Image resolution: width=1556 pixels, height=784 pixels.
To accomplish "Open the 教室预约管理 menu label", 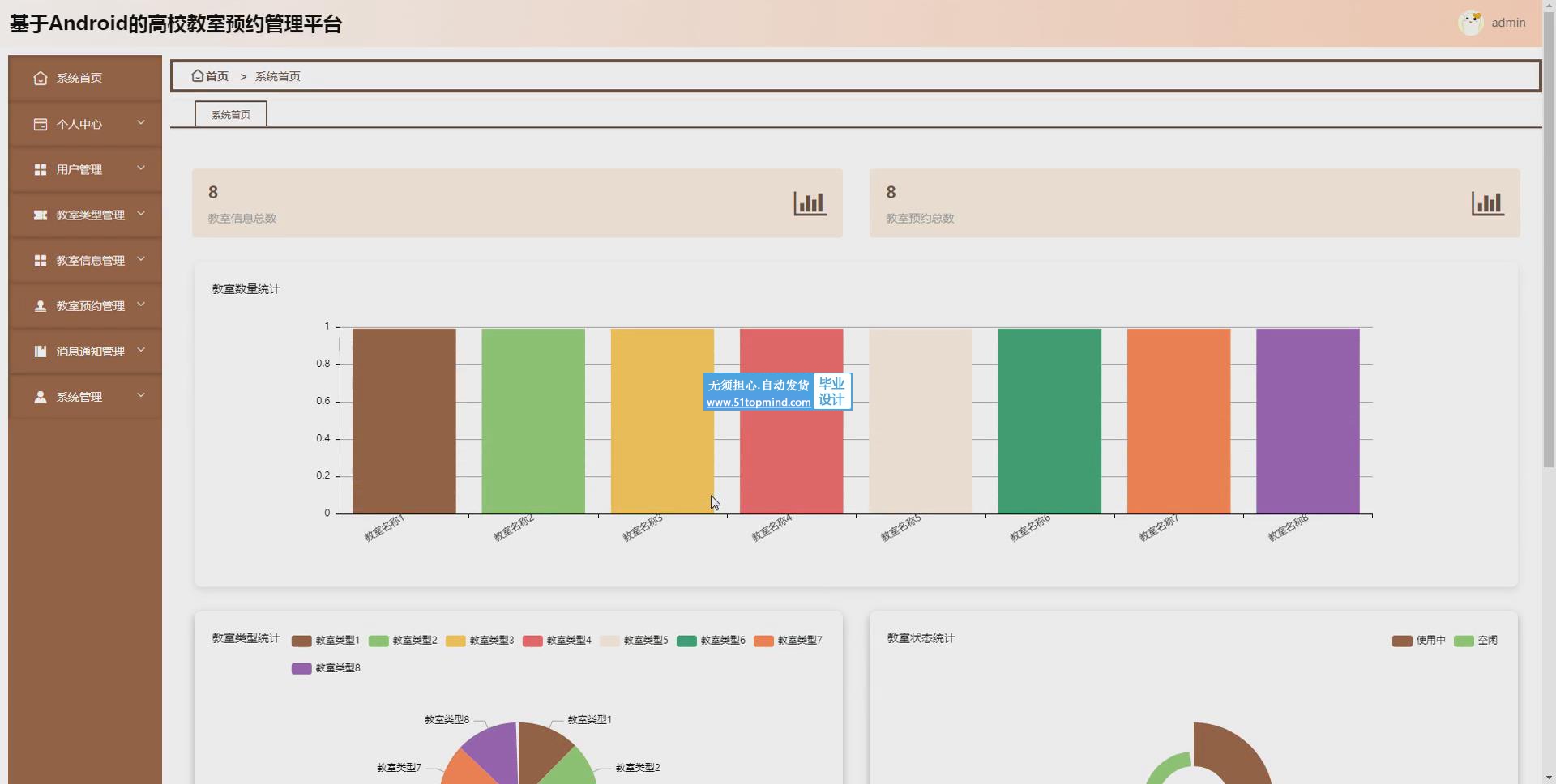I will click(x=91, y=305).
